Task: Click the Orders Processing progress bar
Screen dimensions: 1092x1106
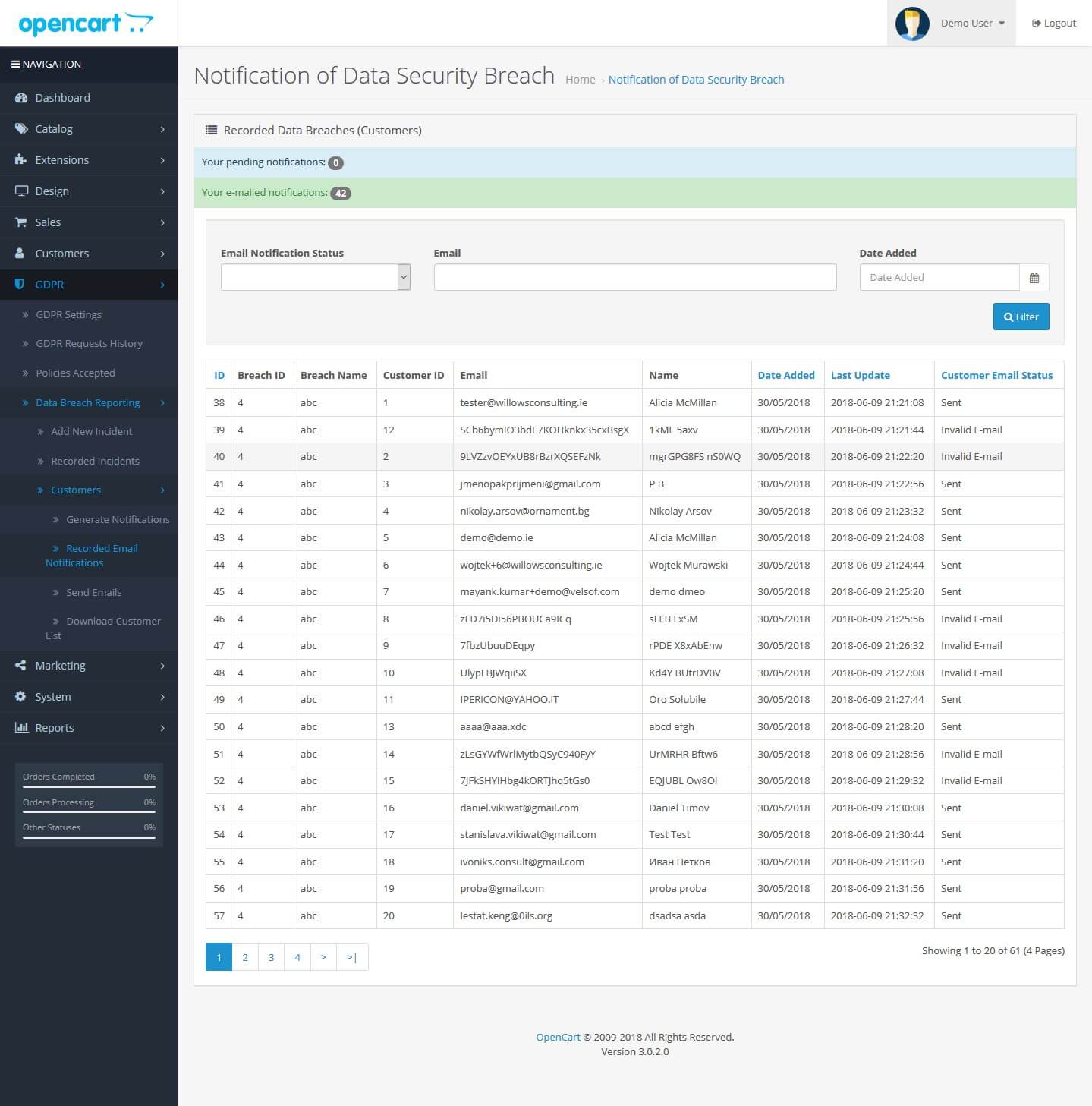Action: click(89, 812)
